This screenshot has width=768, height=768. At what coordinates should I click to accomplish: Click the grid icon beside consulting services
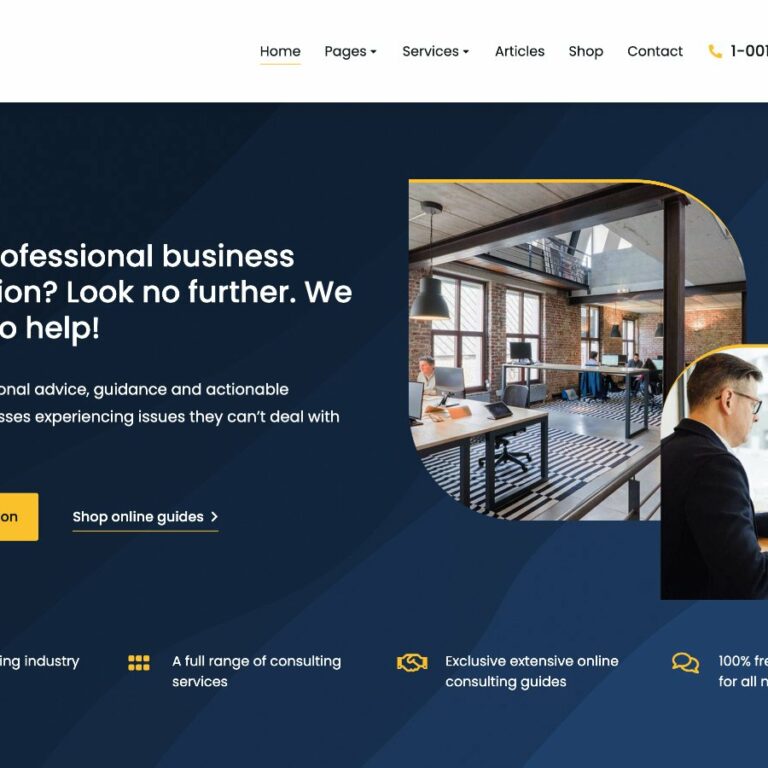pyautogui.click(x=139, y=663)
